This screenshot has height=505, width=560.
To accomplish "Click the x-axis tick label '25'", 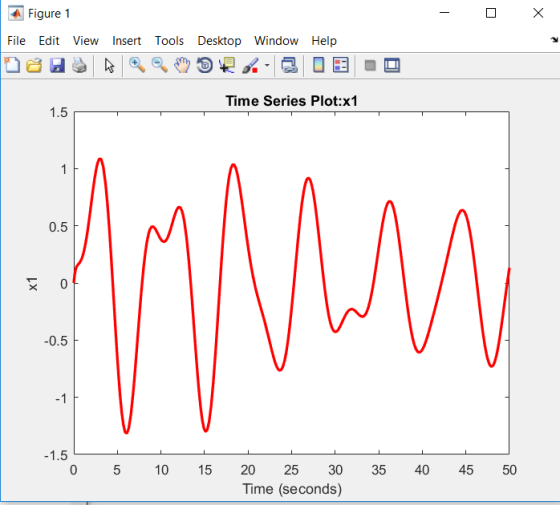I will (x=291, y=470).
